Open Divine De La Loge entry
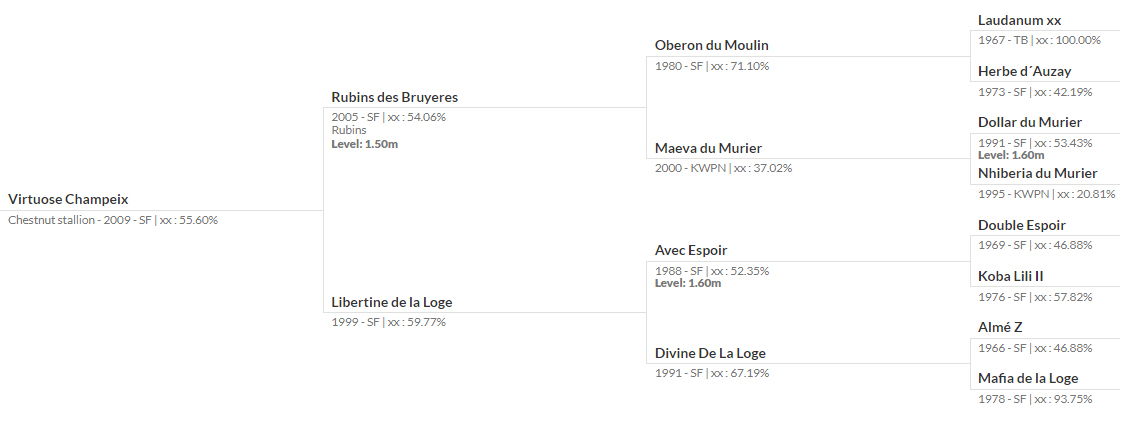The image size is (1131, 422). coord(710,353)
